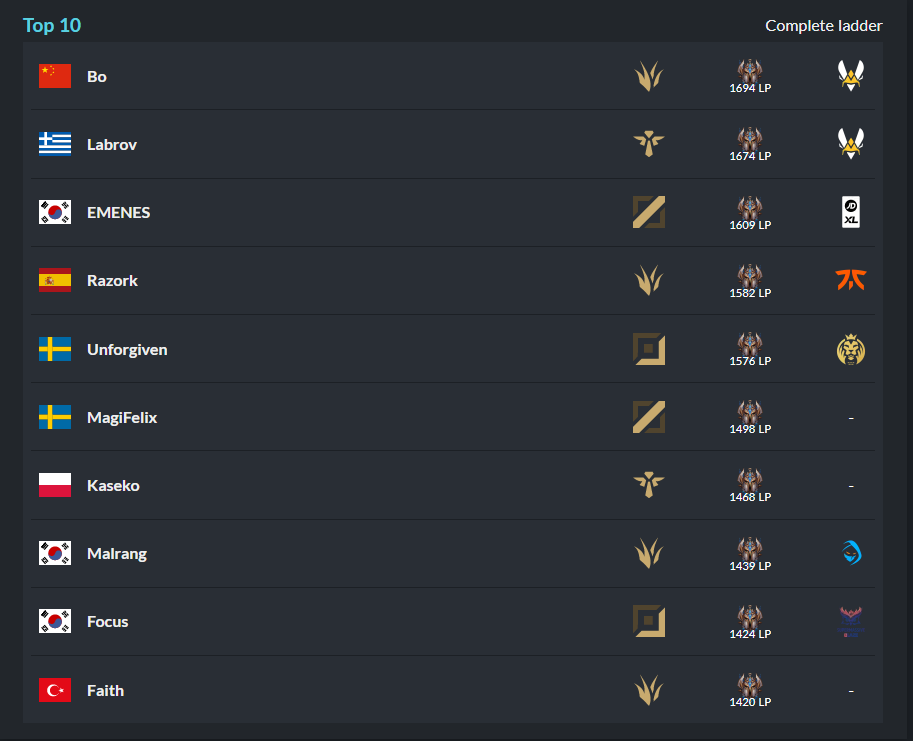Click Focus's team logo

tap(851, 621)
